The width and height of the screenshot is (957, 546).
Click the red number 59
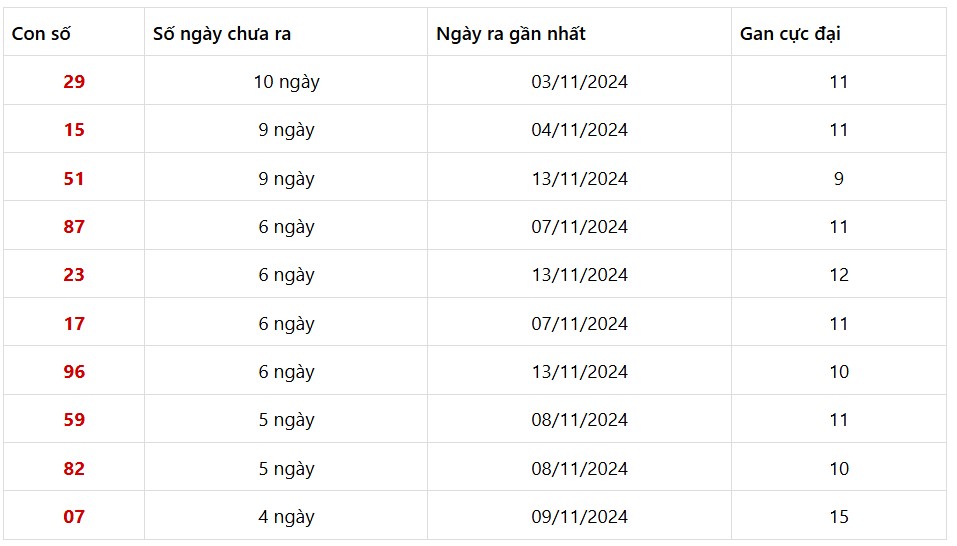(x=74, y=420)
